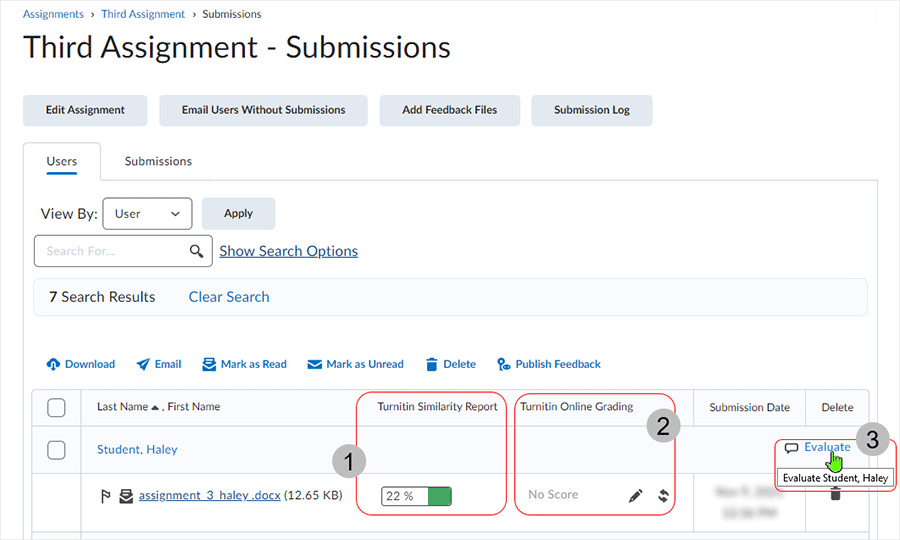This screenshot has width=900, height=540.
Task: Click the Edit Assignment button
Action: point(85,110)
